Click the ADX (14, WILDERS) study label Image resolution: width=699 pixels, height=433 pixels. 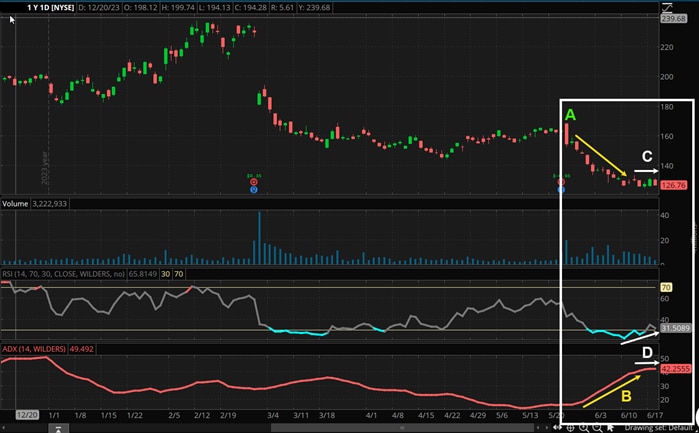click(34, 349)
